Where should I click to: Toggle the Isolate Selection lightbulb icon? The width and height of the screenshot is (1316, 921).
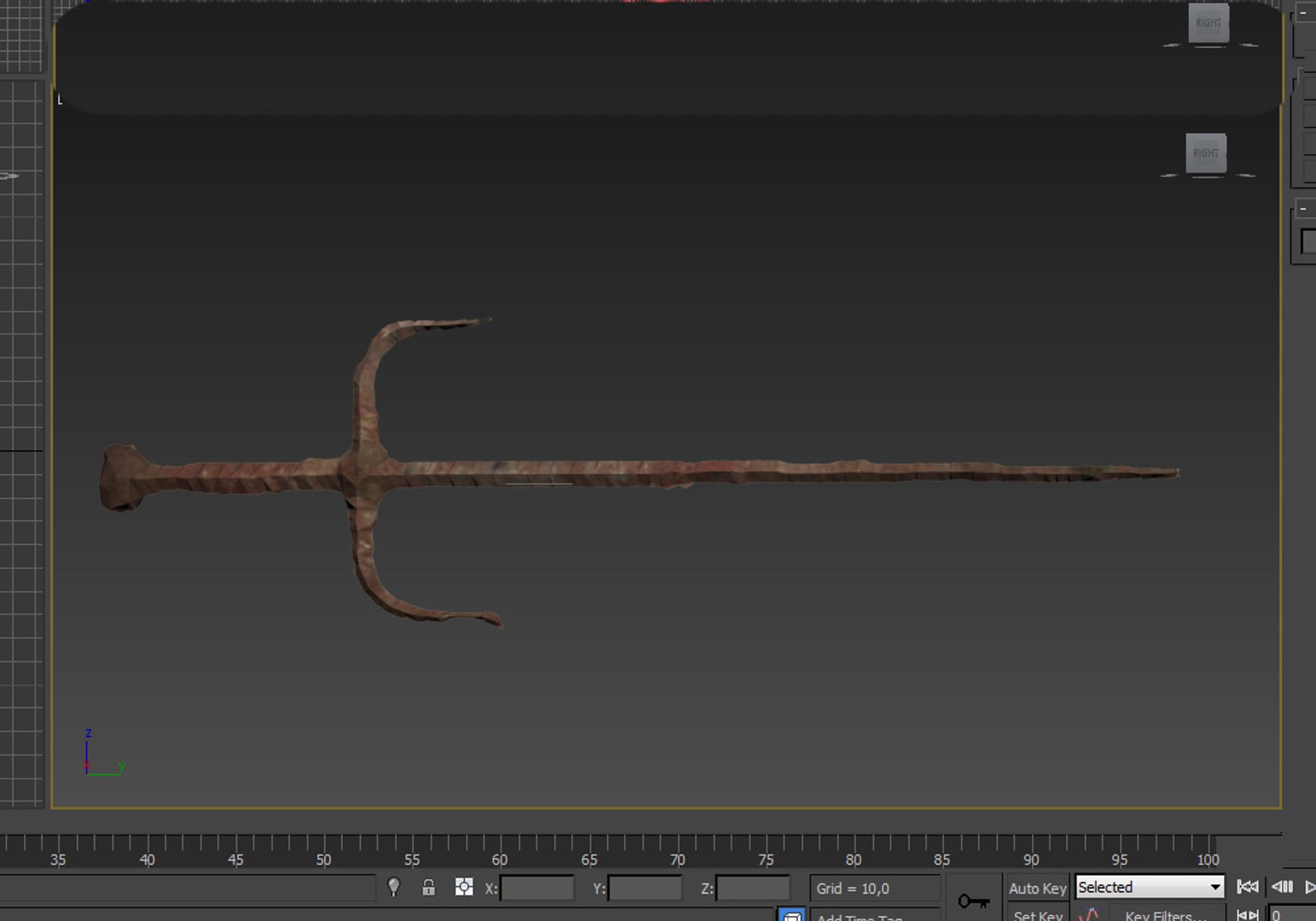tap(393, 887)
